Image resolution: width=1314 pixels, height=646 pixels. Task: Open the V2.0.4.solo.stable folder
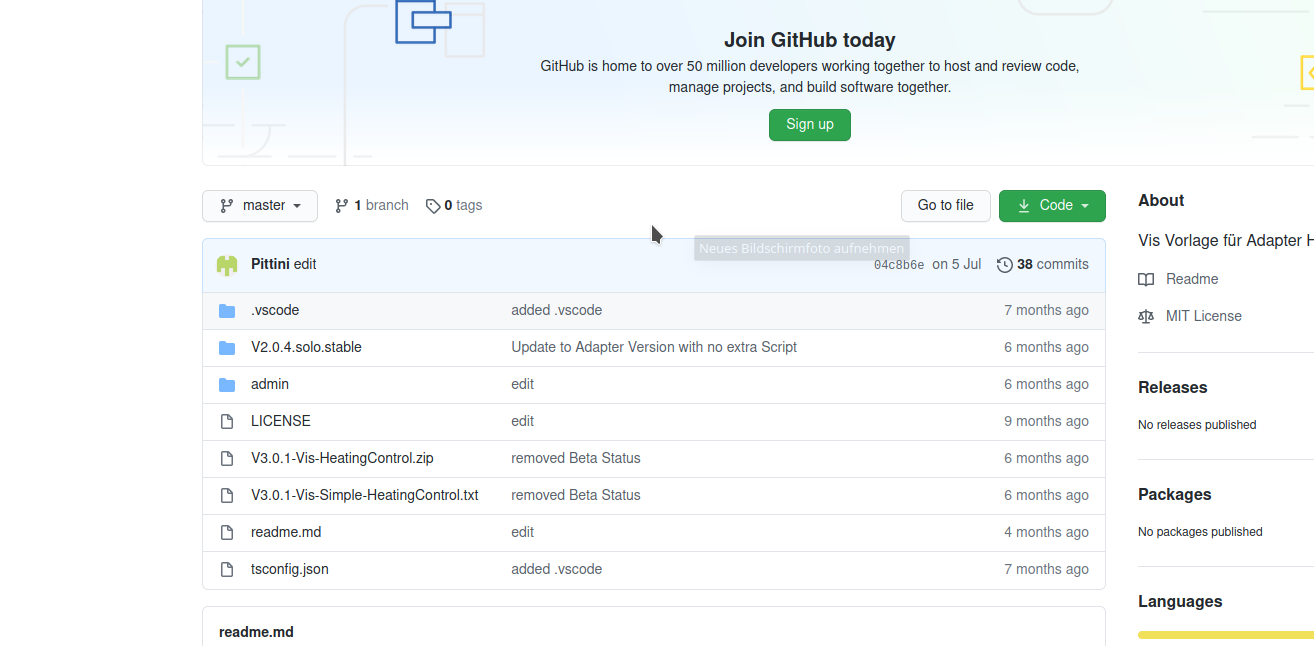tap(306, 348)
